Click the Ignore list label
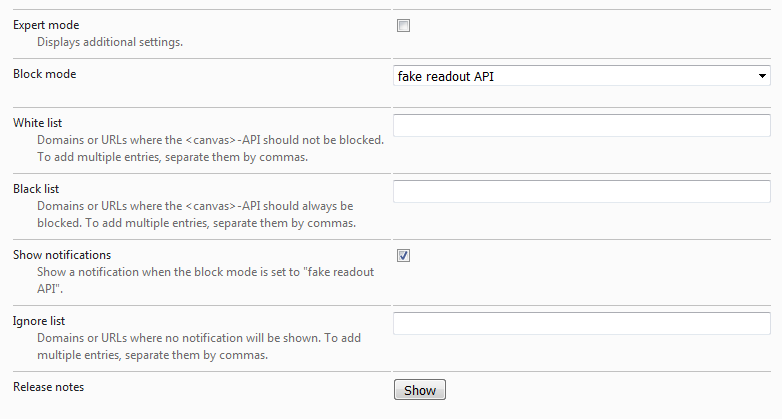The width and height of the screenshot is (782, 419). (39, 321)
